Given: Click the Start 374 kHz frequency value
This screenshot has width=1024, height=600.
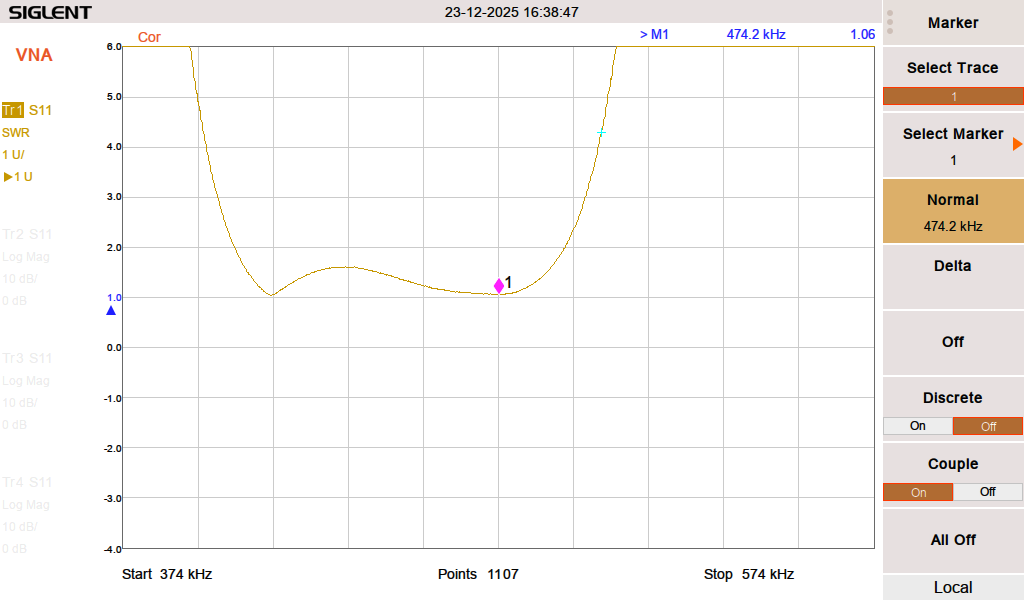Looking at the screenshot, I should (x=167, y=574).
